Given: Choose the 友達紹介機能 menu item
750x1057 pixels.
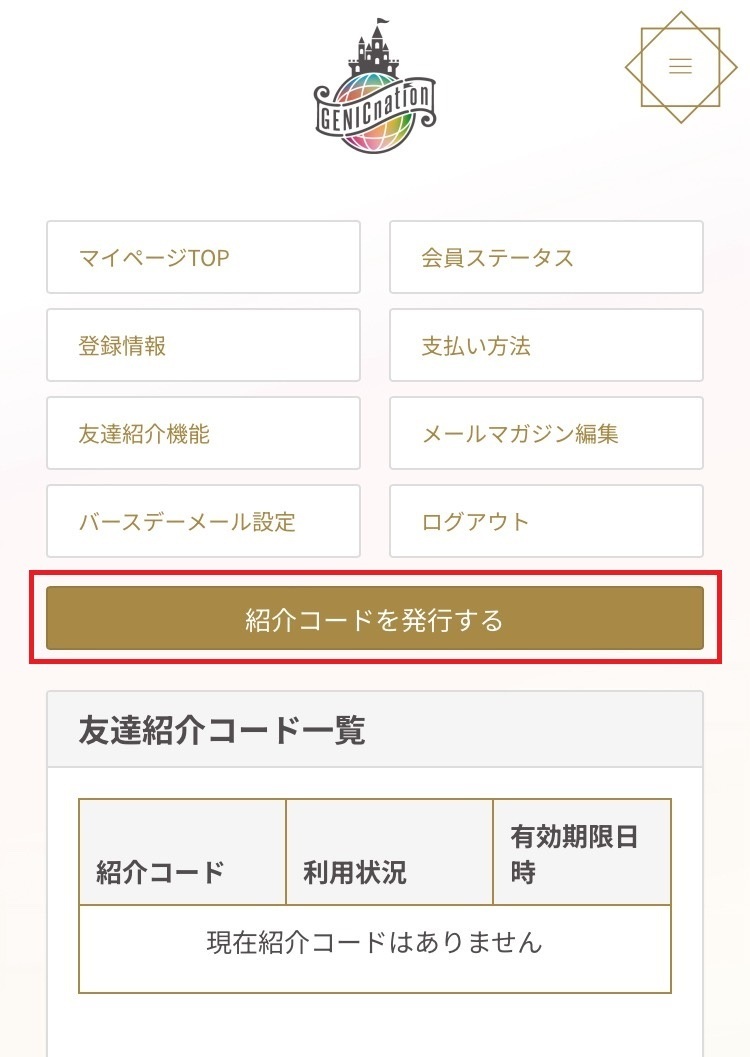Looking at the screenshot, I should point(203,433).
